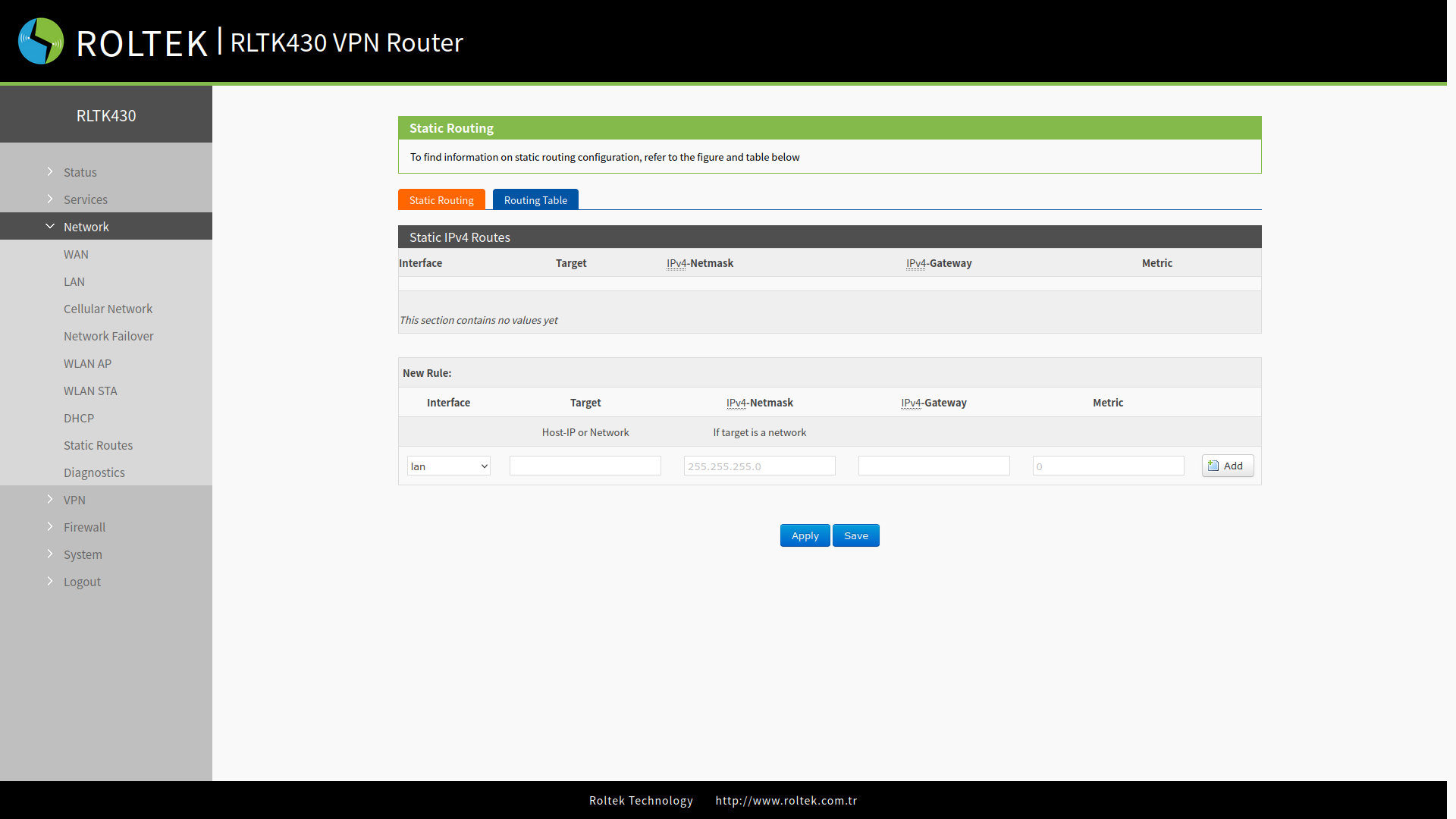Click the Save button

click(856, 535)
